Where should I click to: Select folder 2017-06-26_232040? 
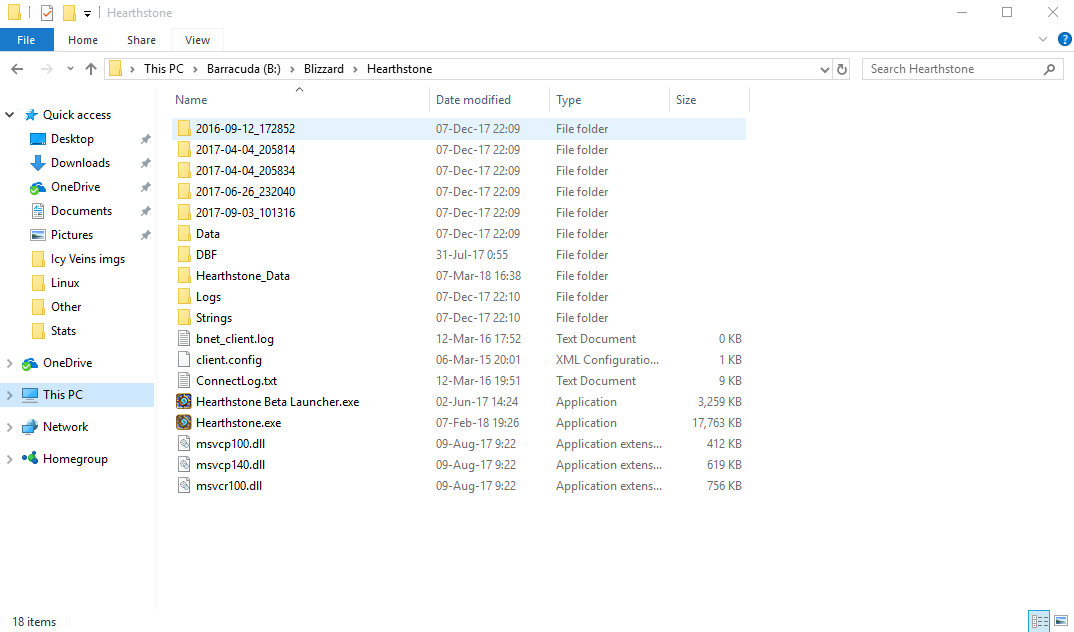[x=458, y=192]
